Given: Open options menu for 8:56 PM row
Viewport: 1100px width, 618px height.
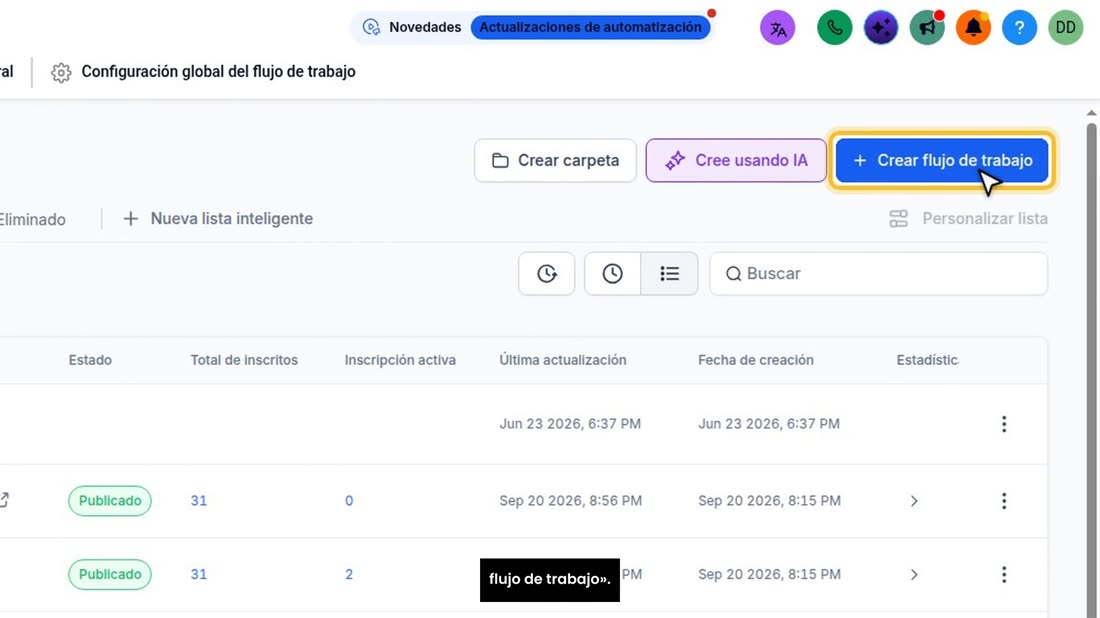Looking at the screenshot, I should tap(1004, 501).
